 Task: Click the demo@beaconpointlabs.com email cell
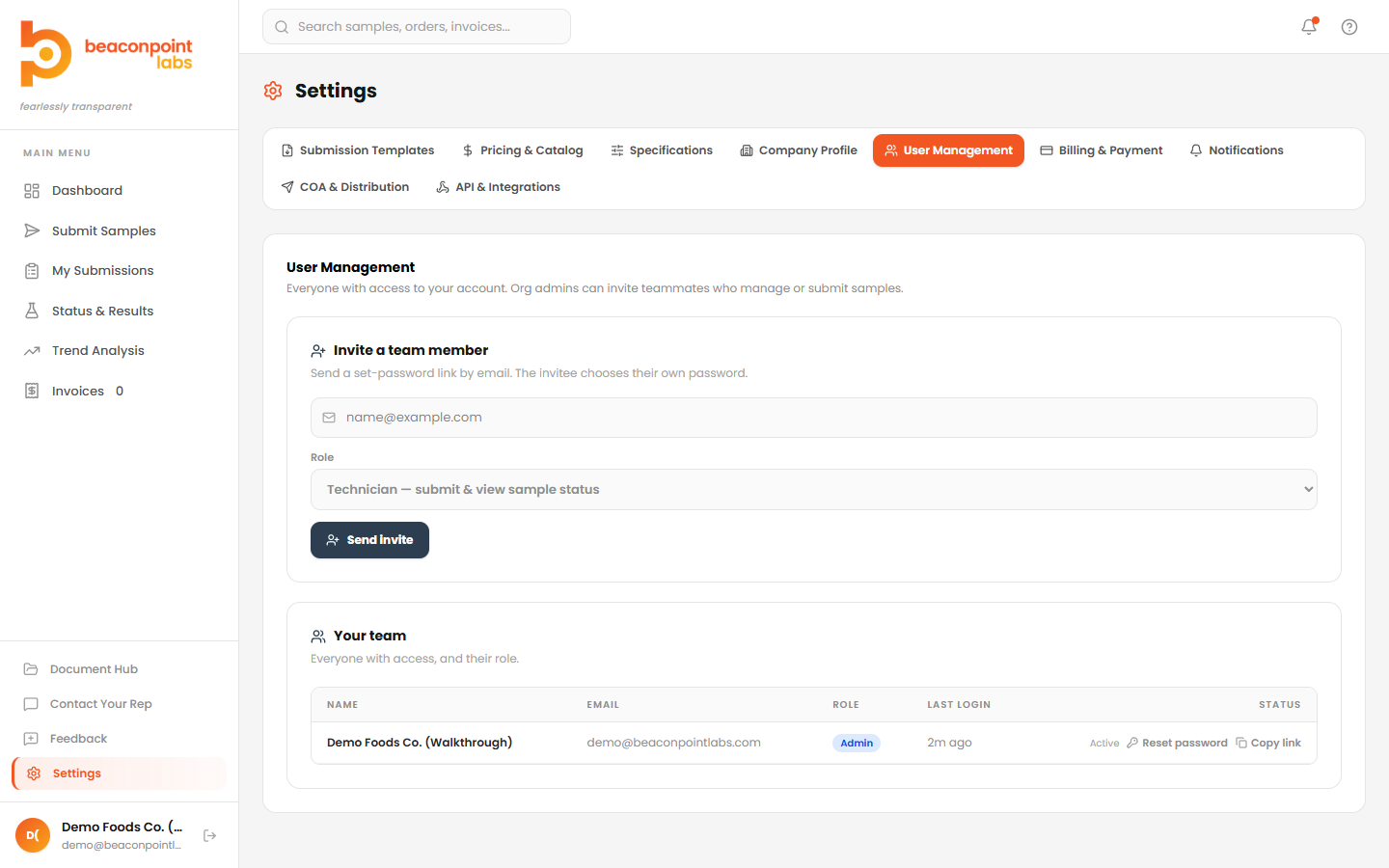click(x=673, y=743)
